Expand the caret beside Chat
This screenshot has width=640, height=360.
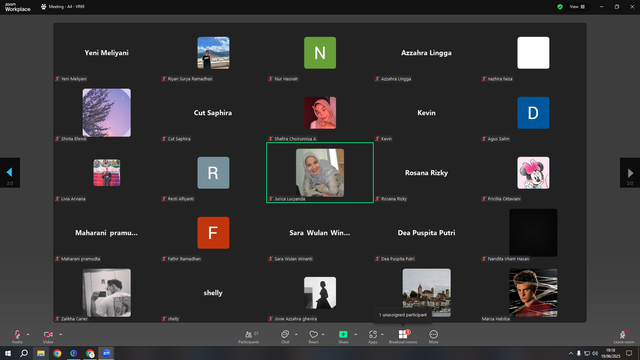tap(296, 334)
